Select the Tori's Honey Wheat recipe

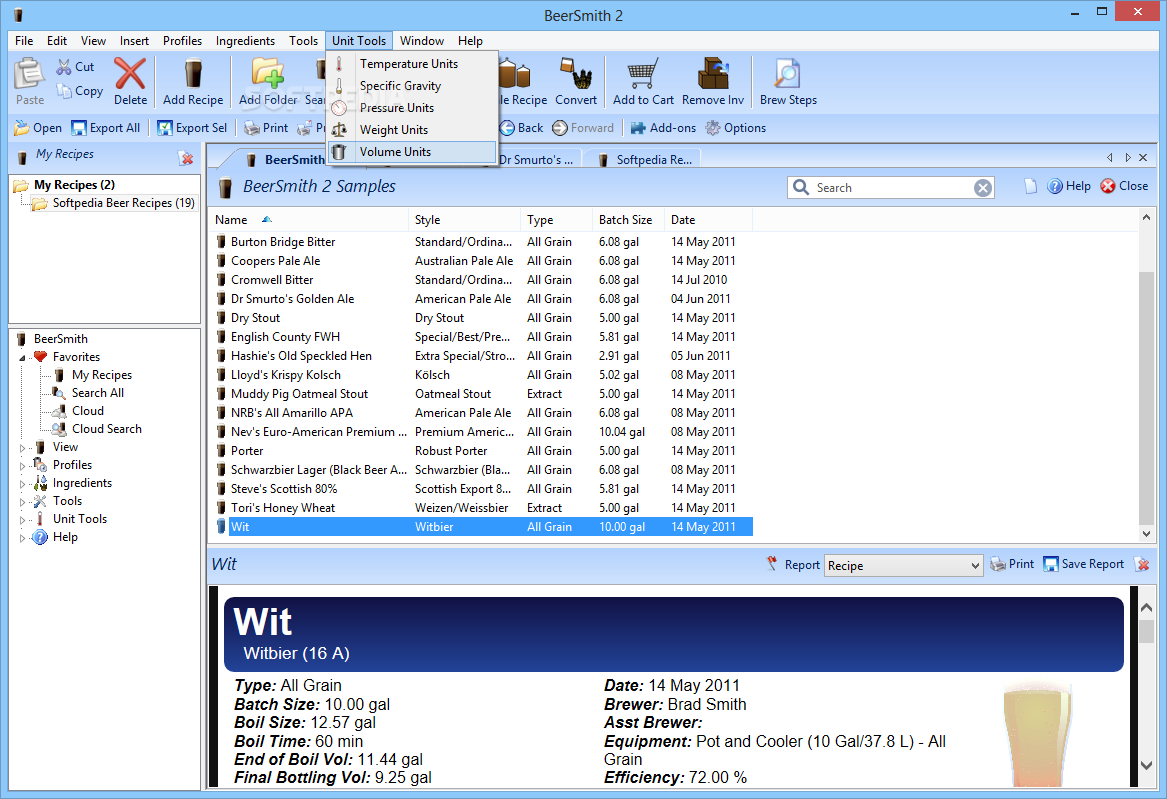pyautogui.click(x=483, y=508)
